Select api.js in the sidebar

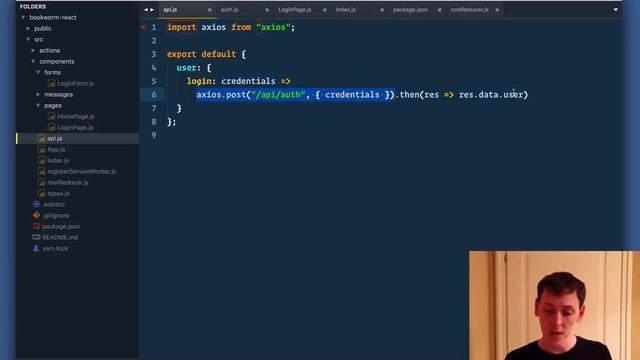pos(54,138)
